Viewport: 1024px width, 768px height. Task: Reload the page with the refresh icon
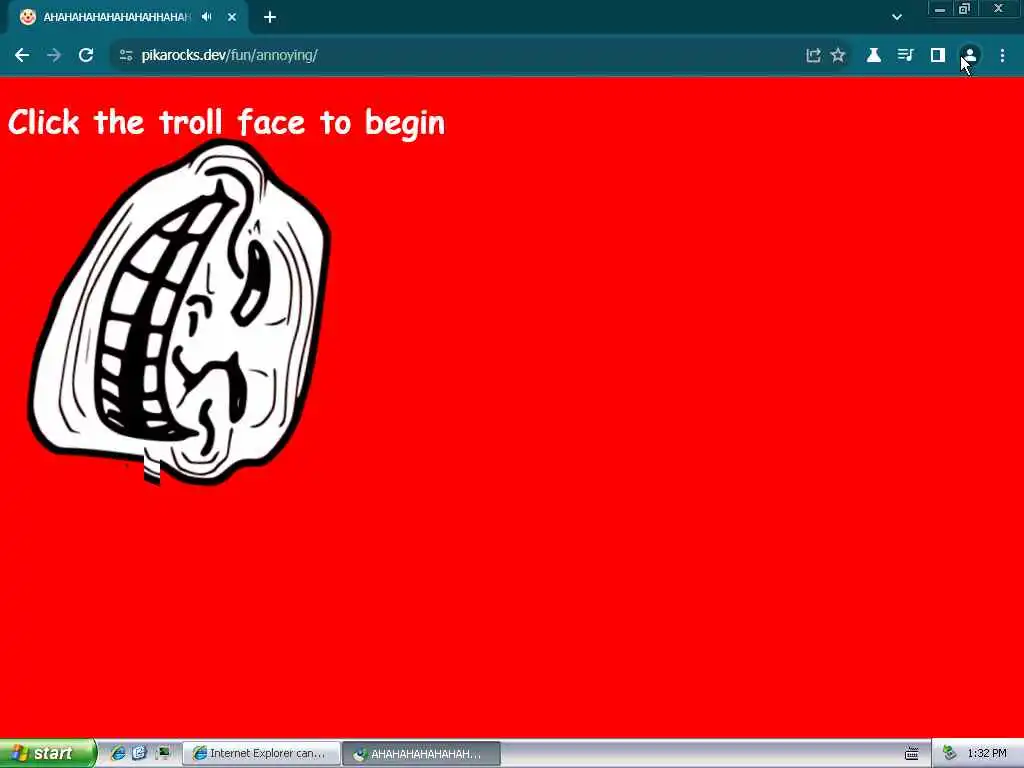tap(86, 55)
